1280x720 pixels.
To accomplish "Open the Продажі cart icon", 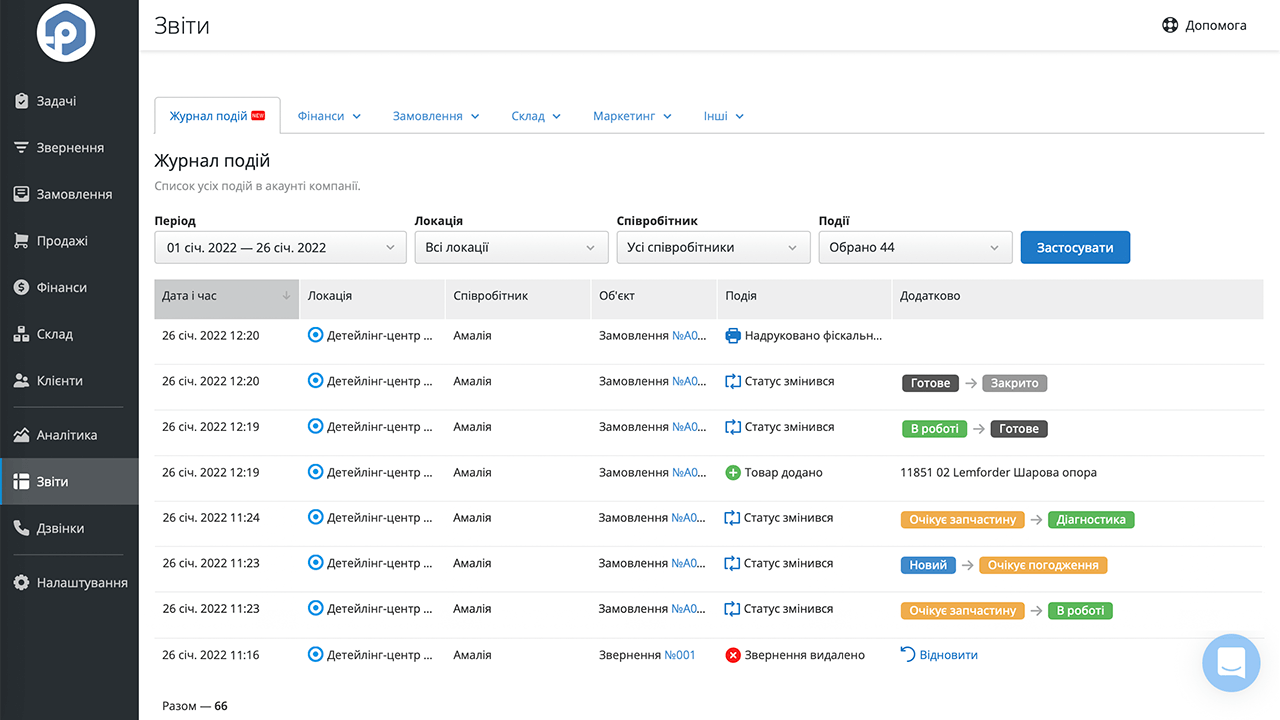I will pos(21,241).
